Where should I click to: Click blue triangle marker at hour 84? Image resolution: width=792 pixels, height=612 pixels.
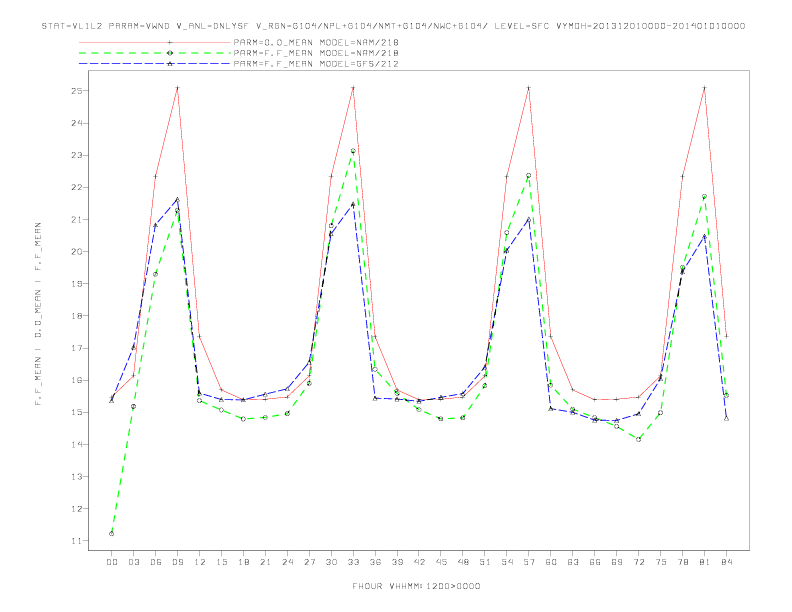tap(726, 418)
